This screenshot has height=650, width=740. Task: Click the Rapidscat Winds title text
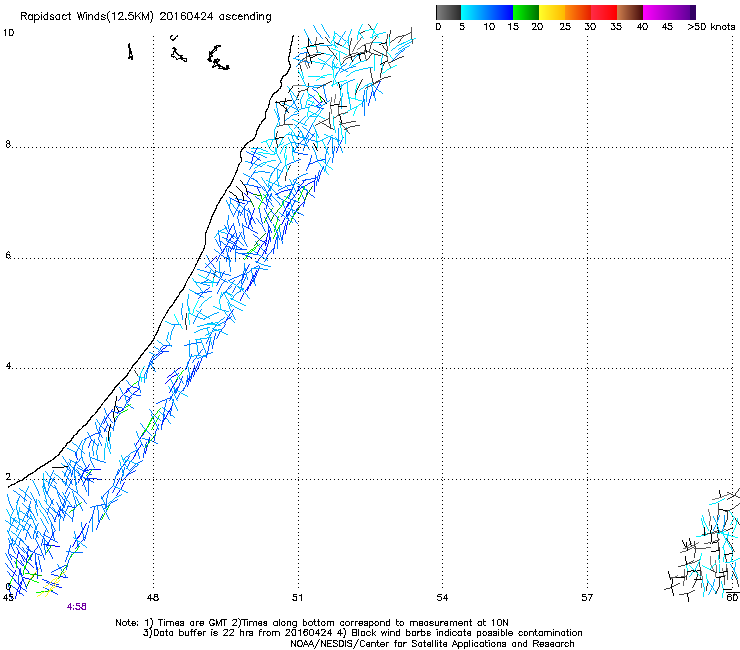pos(146,17)
